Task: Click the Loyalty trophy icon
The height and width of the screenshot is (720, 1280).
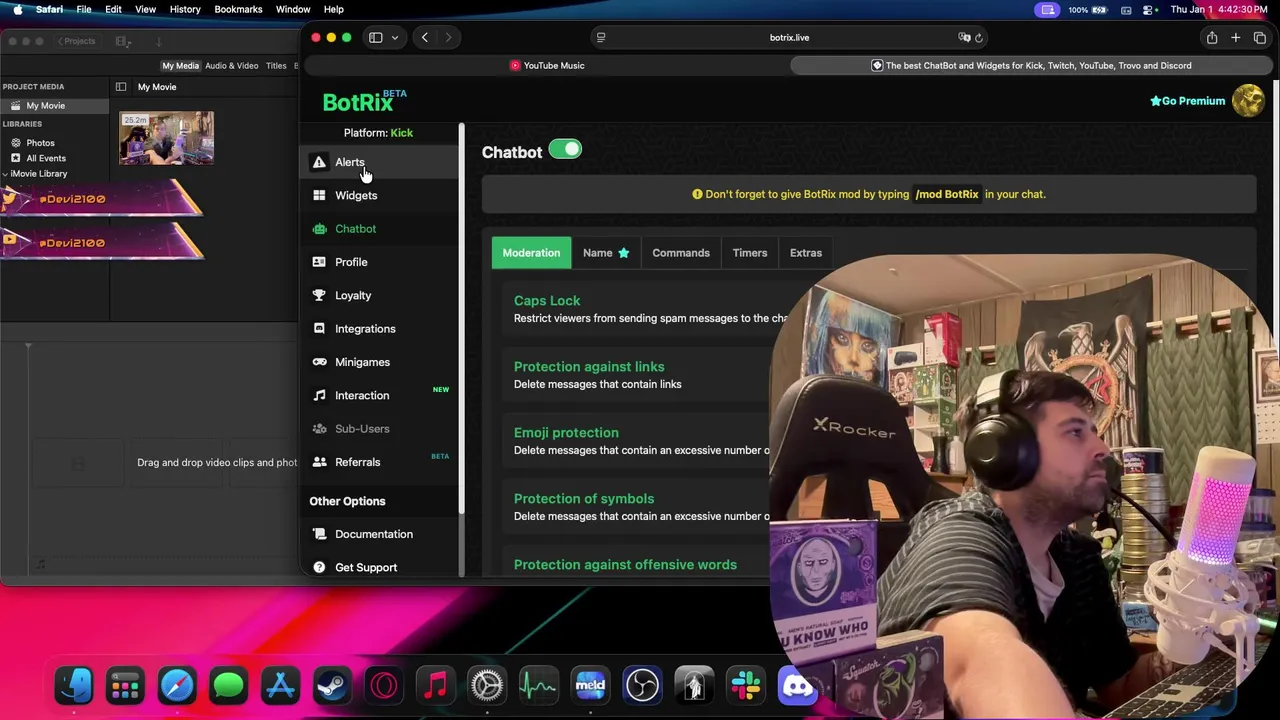Action: 319,295
